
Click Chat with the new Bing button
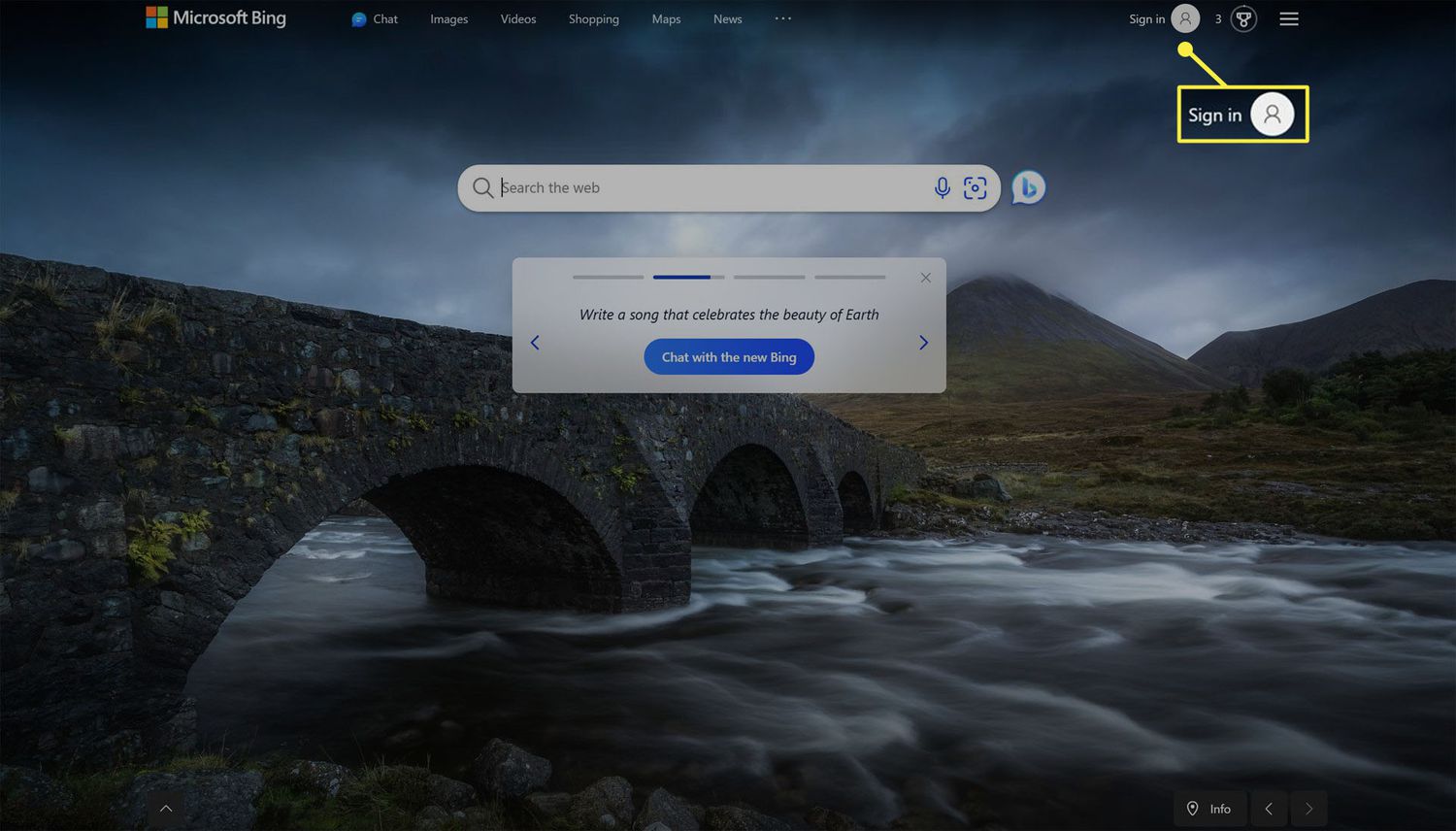point(729,357)
